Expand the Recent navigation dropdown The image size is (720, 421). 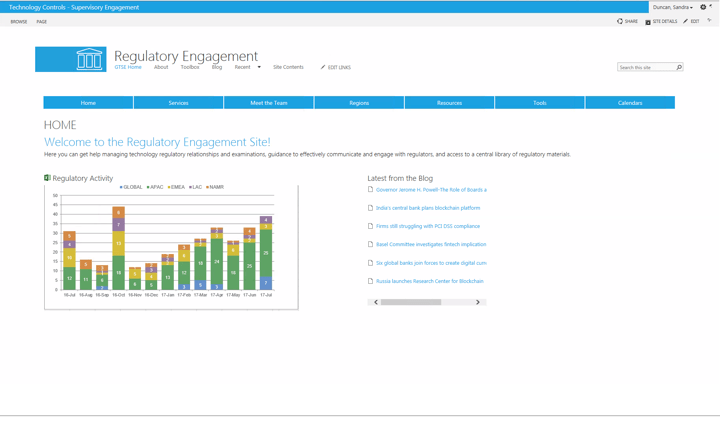(x=259, y=67)
